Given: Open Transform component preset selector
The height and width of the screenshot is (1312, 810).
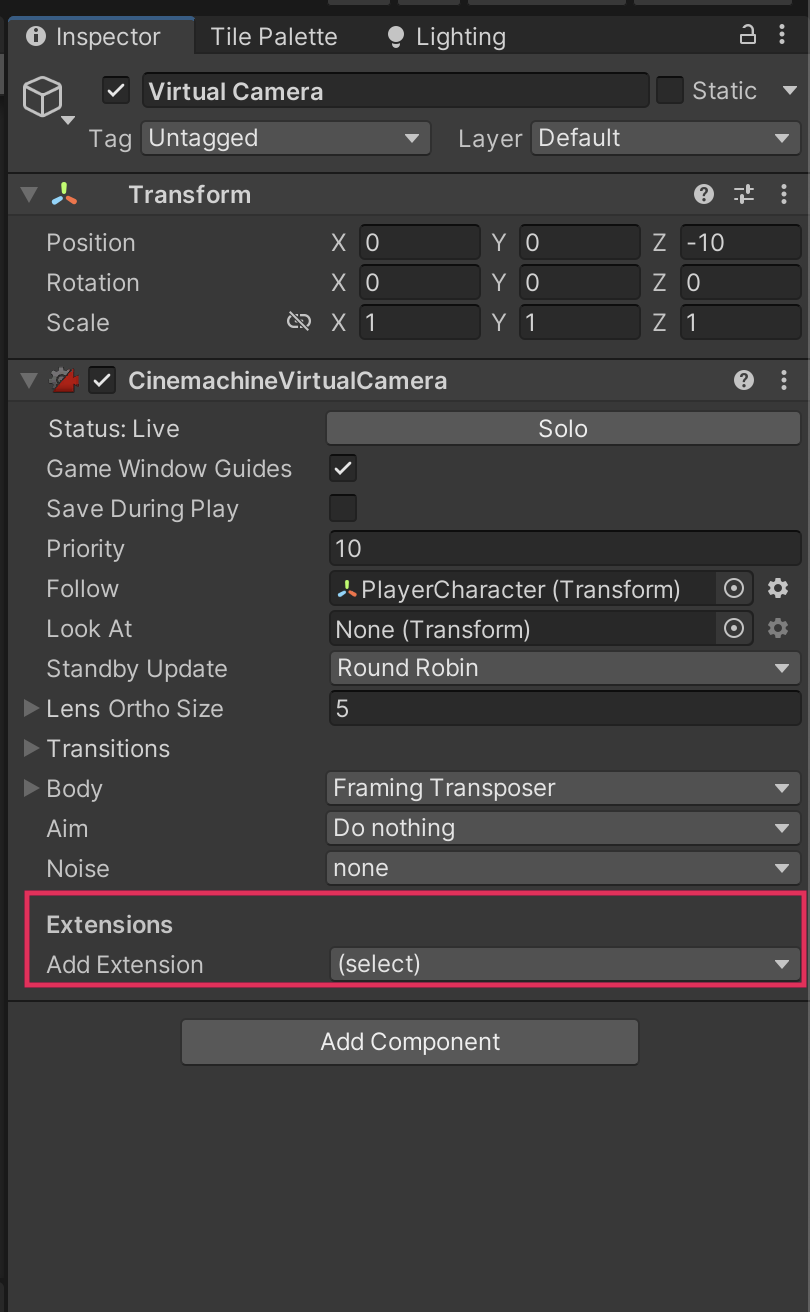Looking at the screenshot, I should [x=744, y=194].
